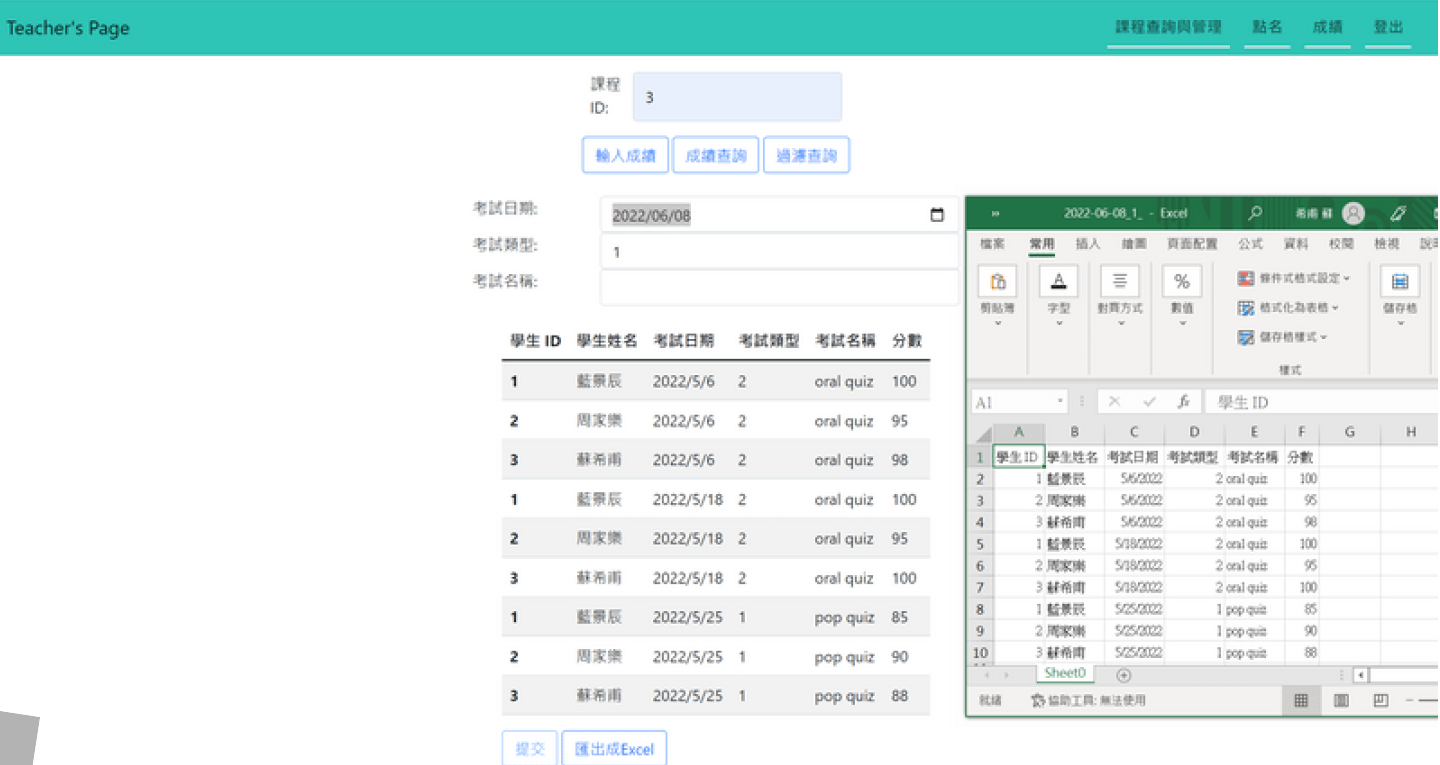Open the Excel Page Layout tab
This screenshot has width=1440, height=765.
pos(1192,244)
